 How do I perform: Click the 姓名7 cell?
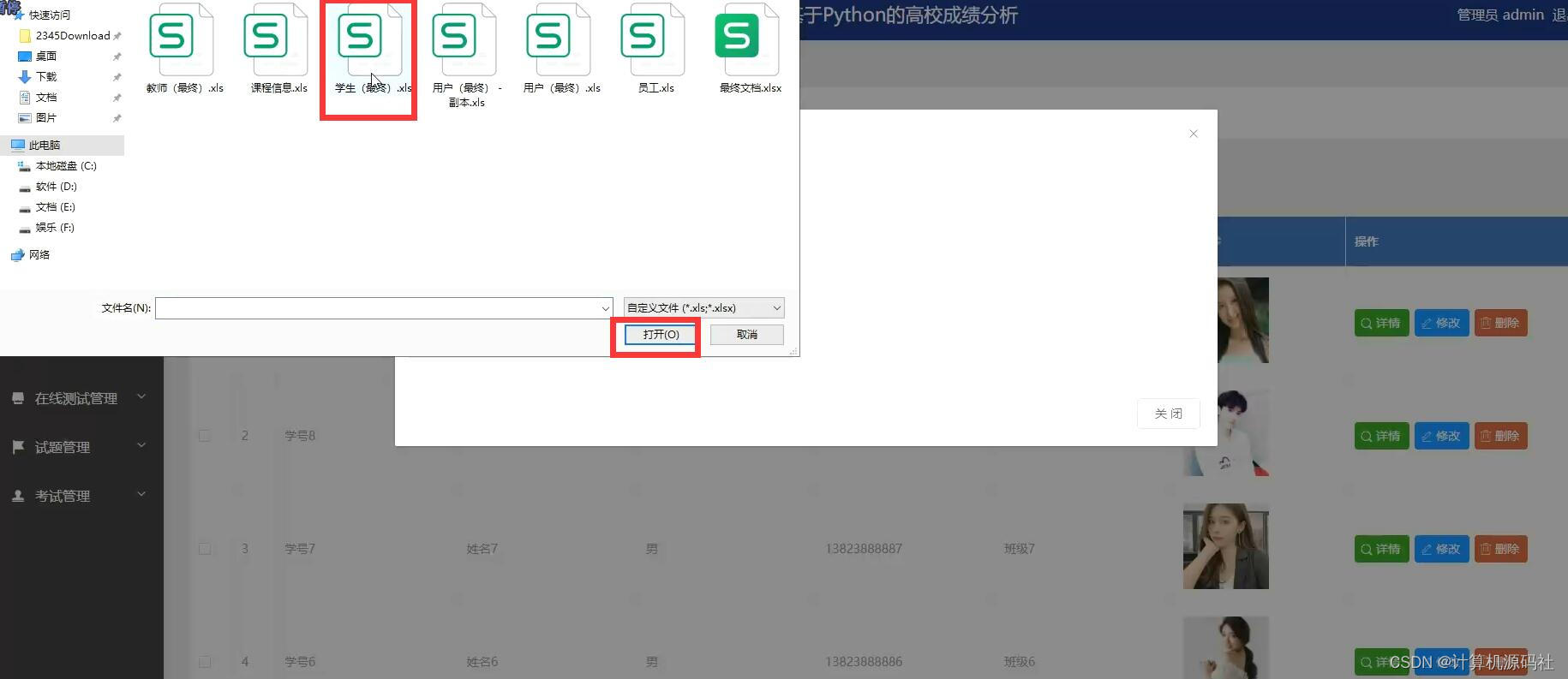tap(482, 548)
